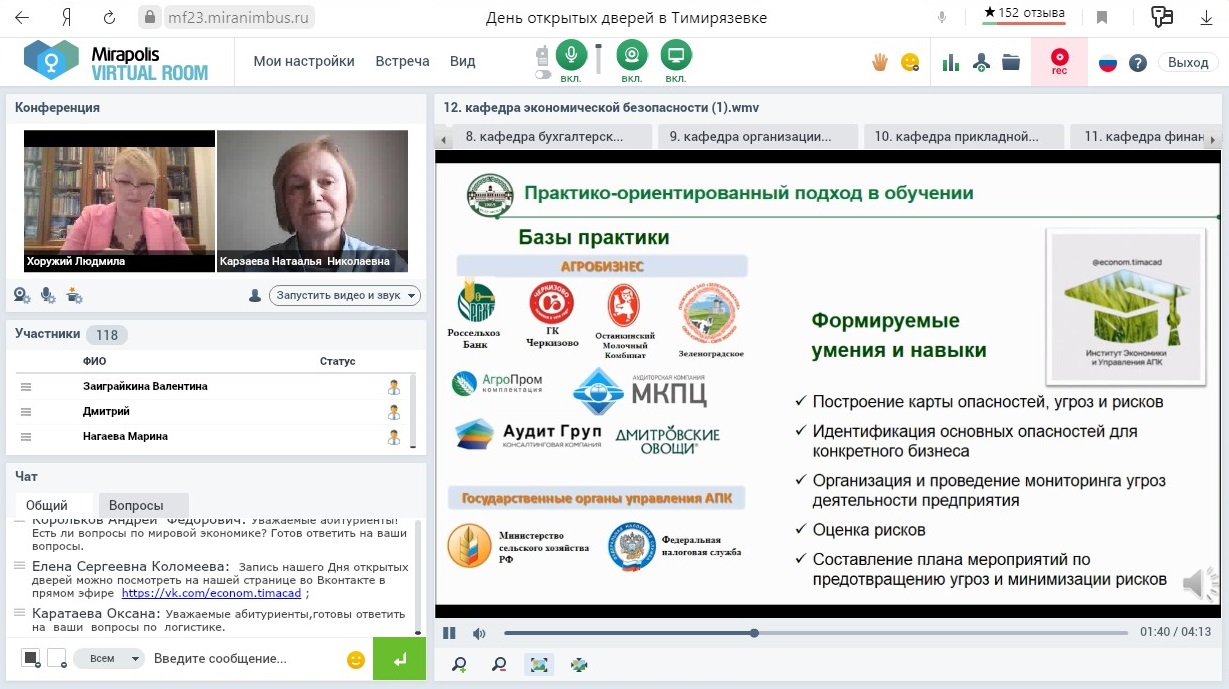Click the 'Выход' exit button
Screen dimensions: 1229x689
[1188, 62]
